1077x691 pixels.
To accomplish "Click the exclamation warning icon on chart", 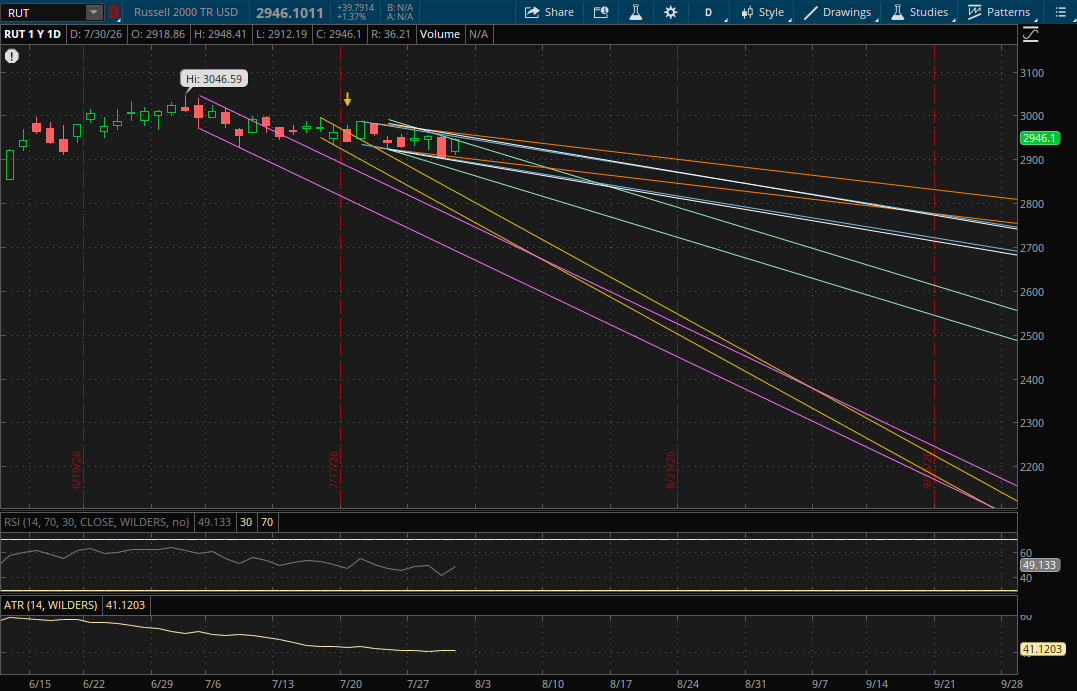I will (x=12, y=56).
